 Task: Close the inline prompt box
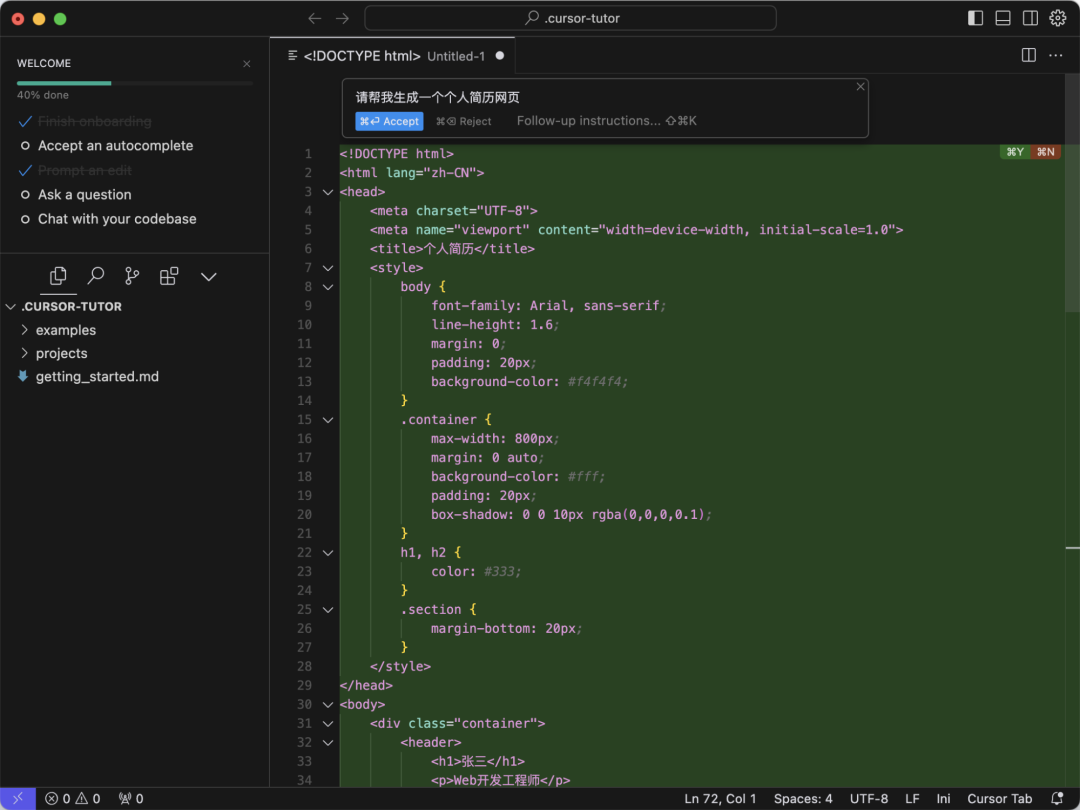[x=860, y=87]
